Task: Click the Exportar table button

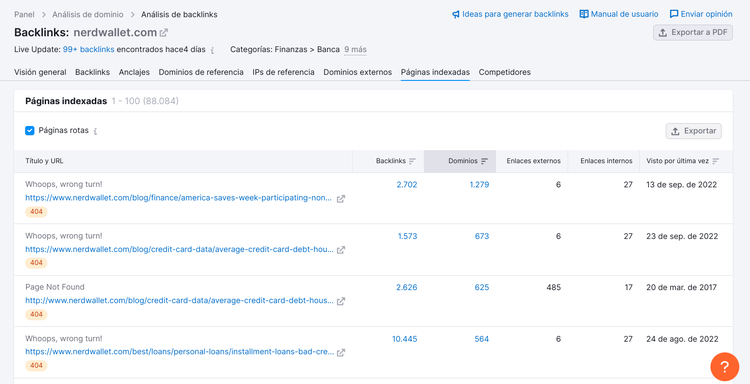Action: pyautogui.click(x=694, y=131)
